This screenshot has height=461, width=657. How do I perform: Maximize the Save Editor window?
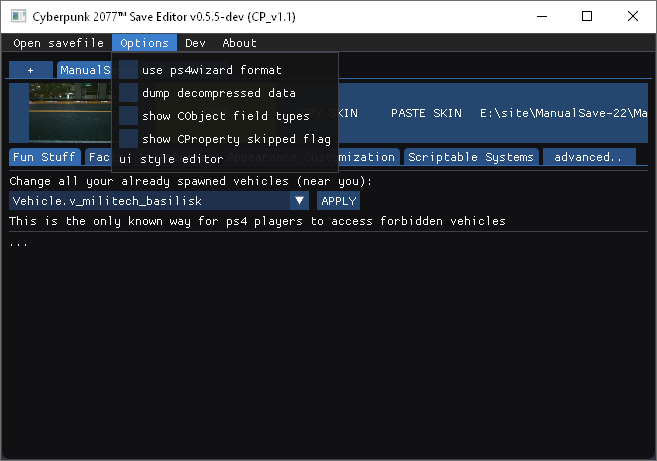(587, 16)
